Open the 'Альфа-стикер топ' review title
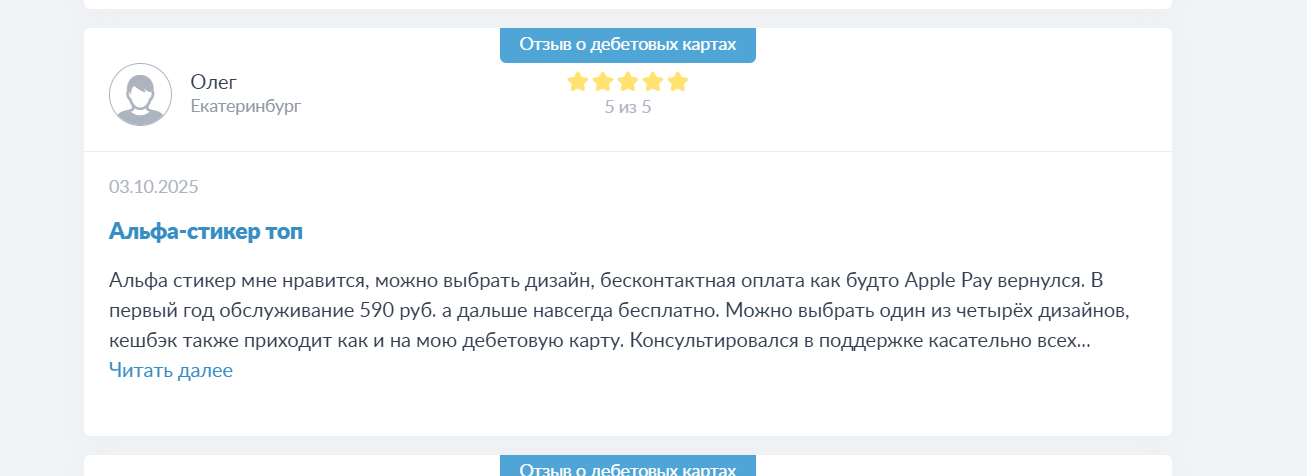 coord(205,231)
